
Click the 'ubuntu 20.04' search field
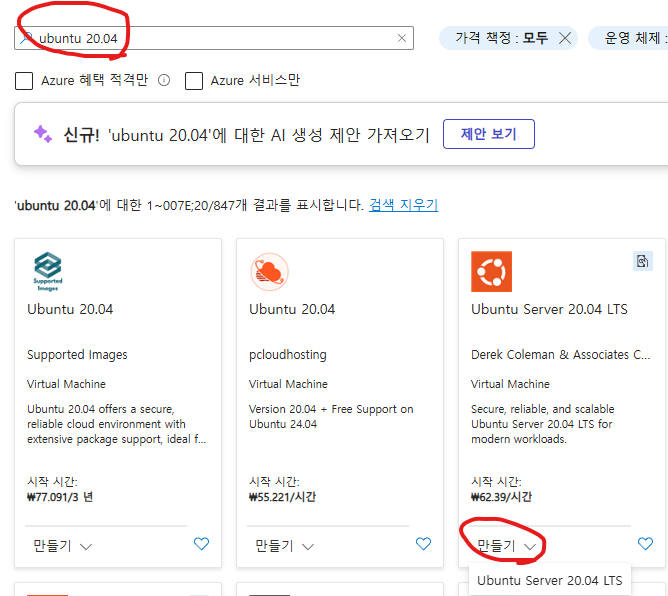click(214, 38)
